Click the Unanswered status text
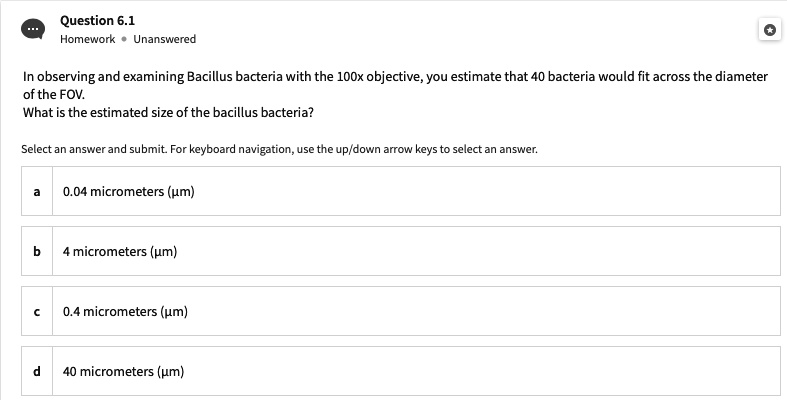This screenshot has height=400, width=787. tap(165, 39)
